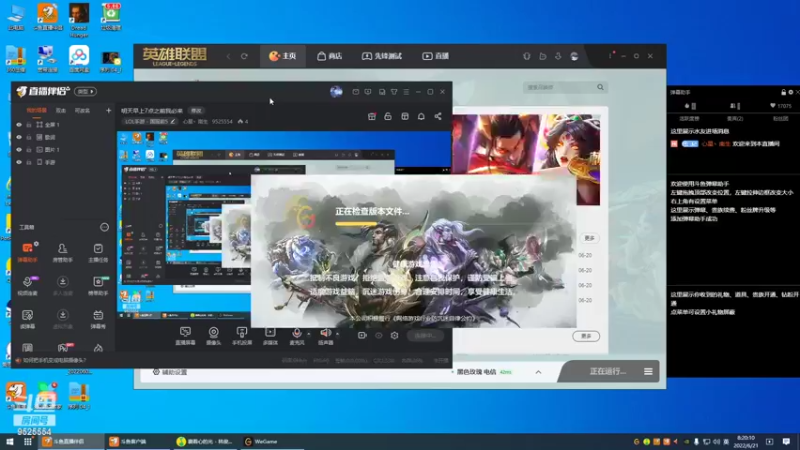Click upper 更多 button in news list
This screenshot has height=450, width=800.
click(589, 238)
